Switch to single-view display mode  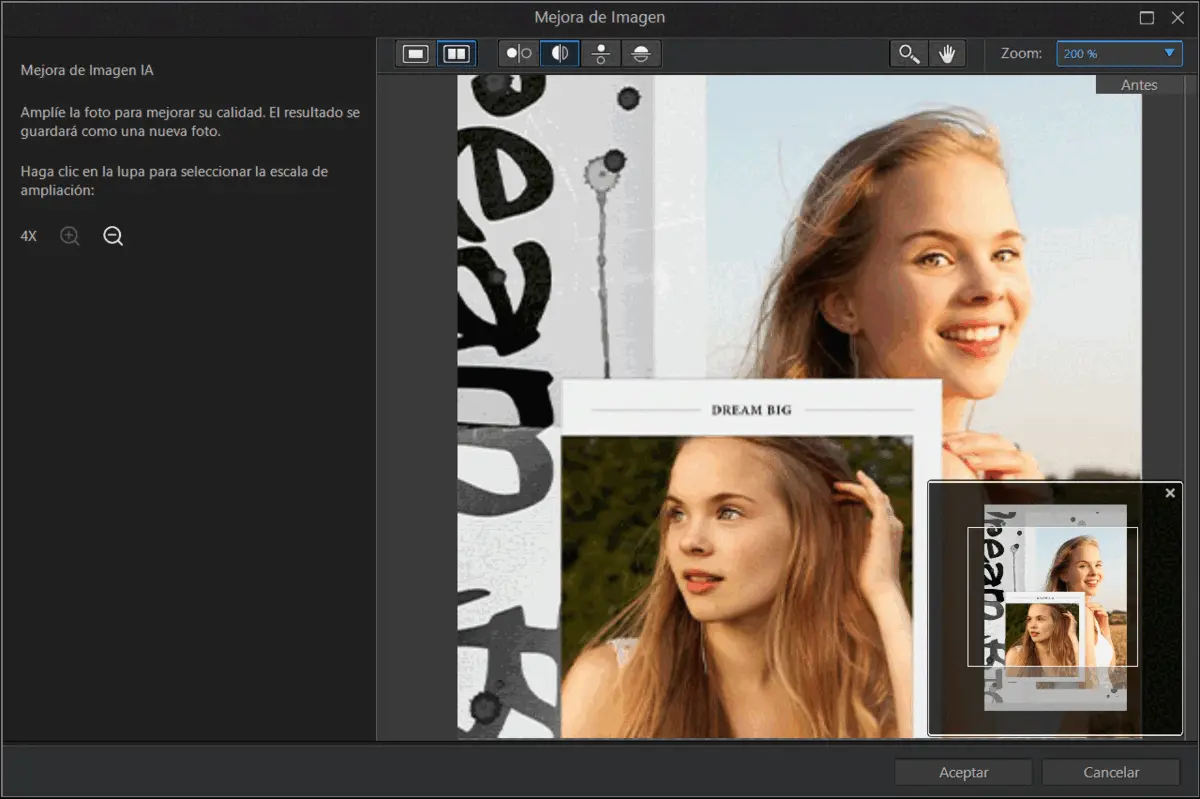[x=415, y=53]
